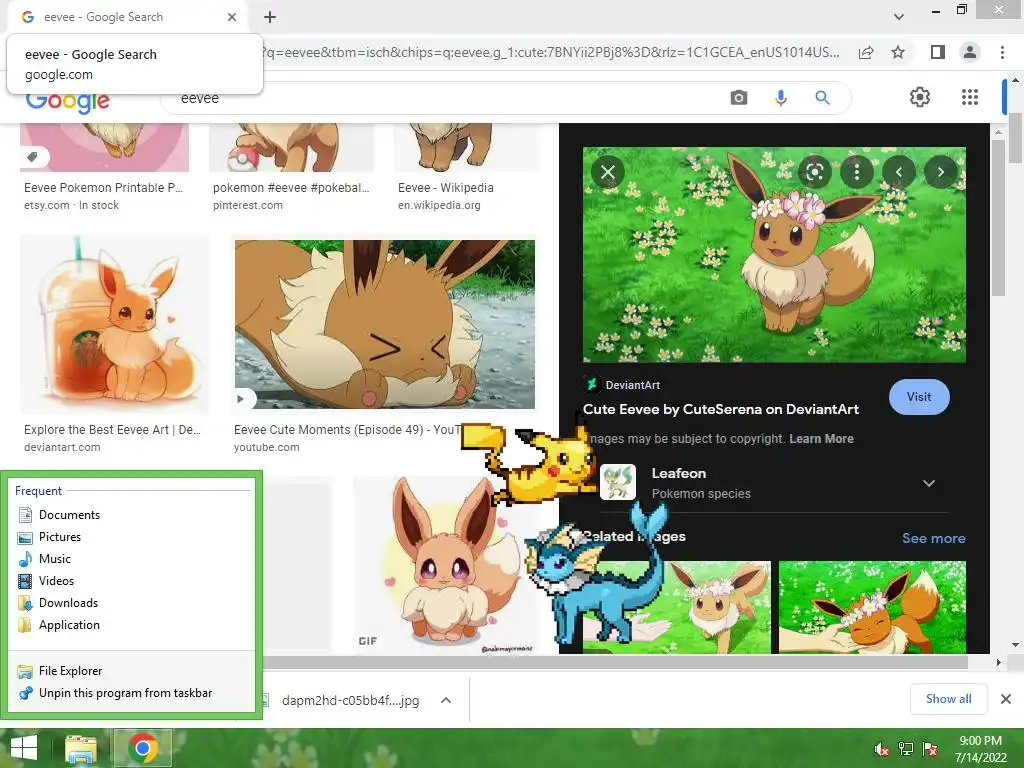1024x768 pixels.
Task: Click the blue search magnifier icon
Action: [822, 98]
